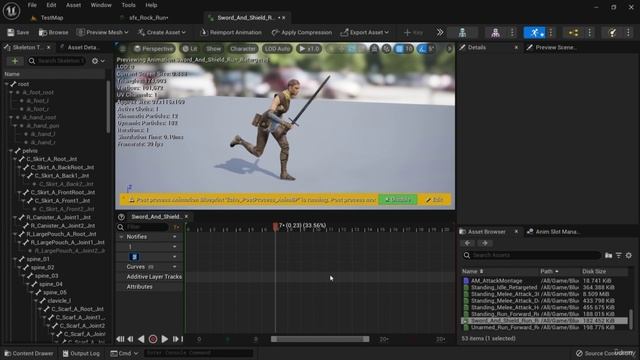This screenshot has height=360, width=640.
Task: Click the red timeline playhead marker
Action: tap(276, 226)
